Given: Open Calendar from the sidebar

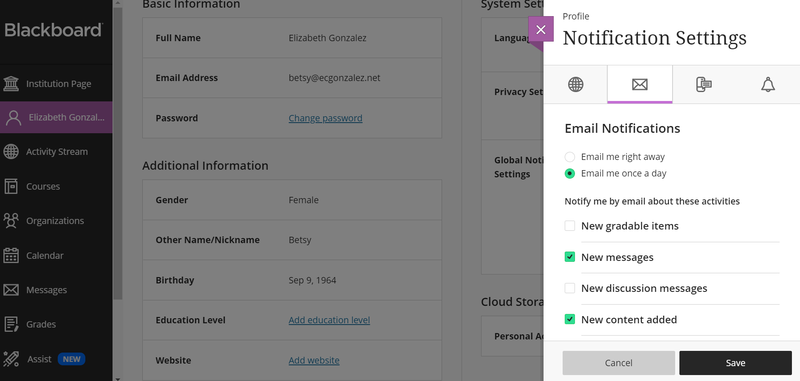Looking at the screenshot, I should click(x=45, y=256).
